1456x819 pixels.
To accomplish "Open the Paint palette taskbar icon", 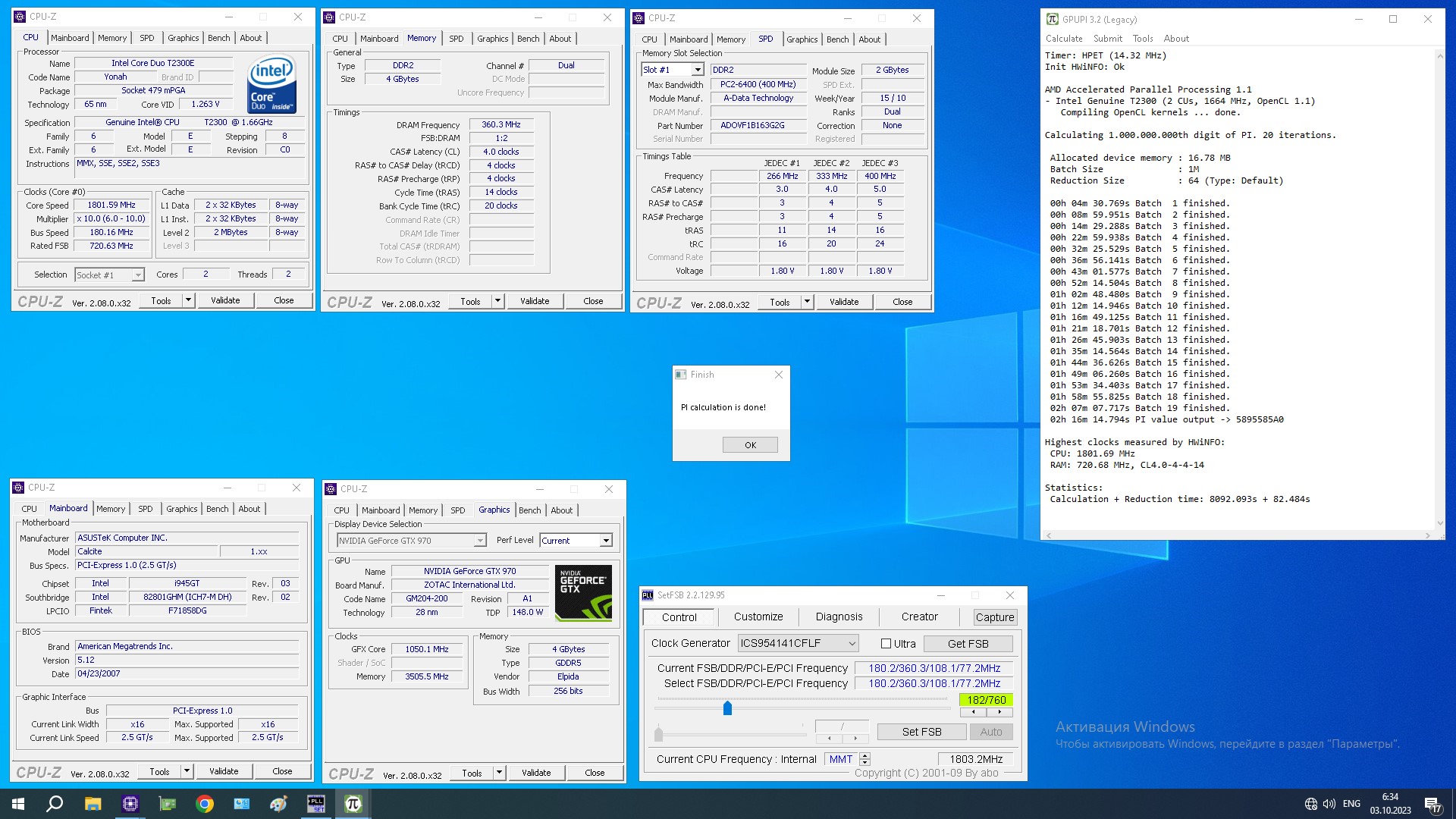I will tap(278, 804).
